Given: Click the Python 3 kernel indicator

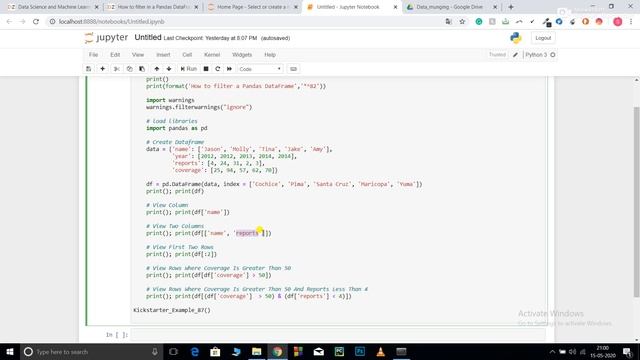Looking at the screenshot, I should (540, 55).
